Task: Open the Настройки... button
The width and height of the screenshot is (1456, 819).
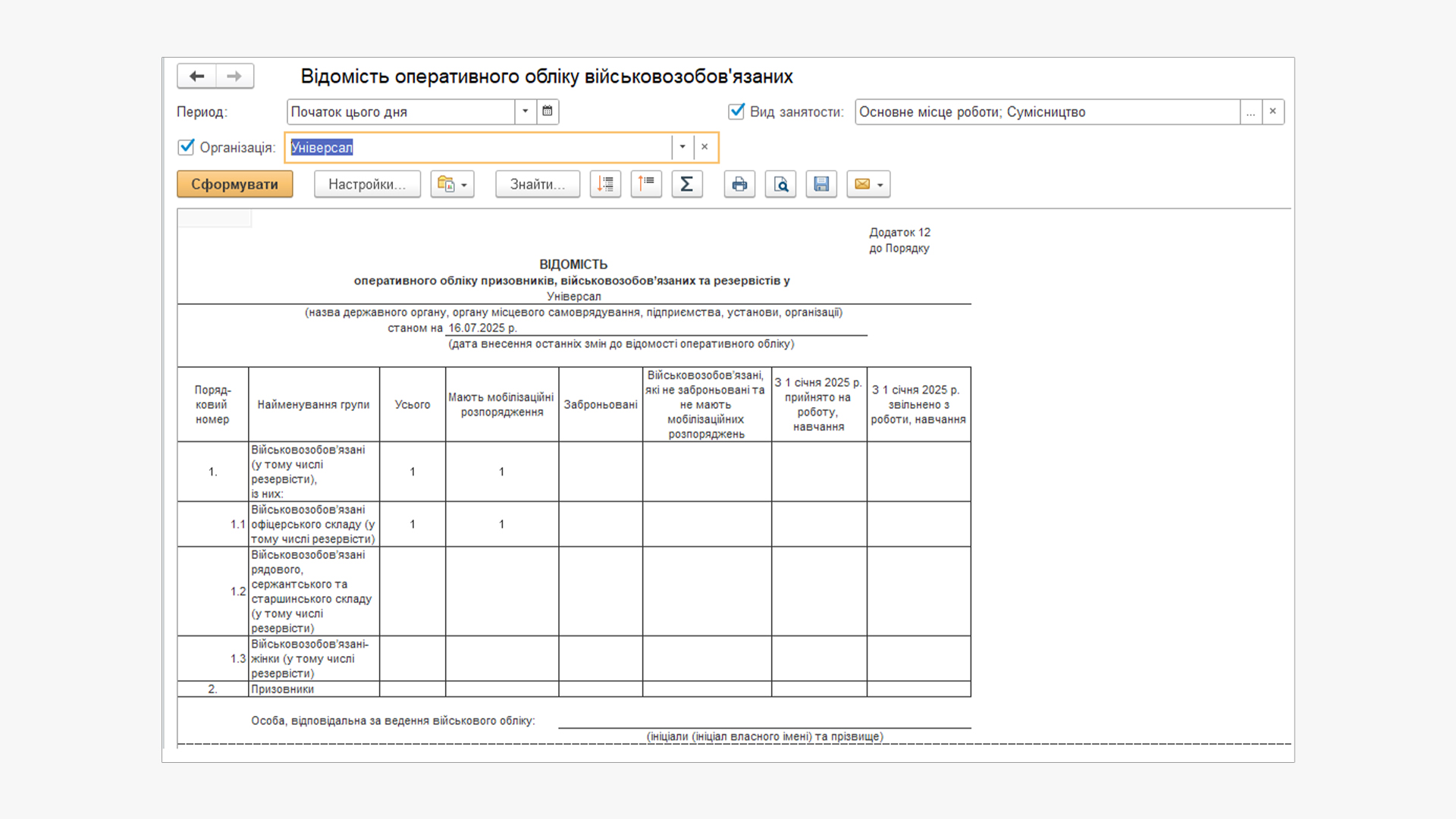Action: click(x=367, y=184)
